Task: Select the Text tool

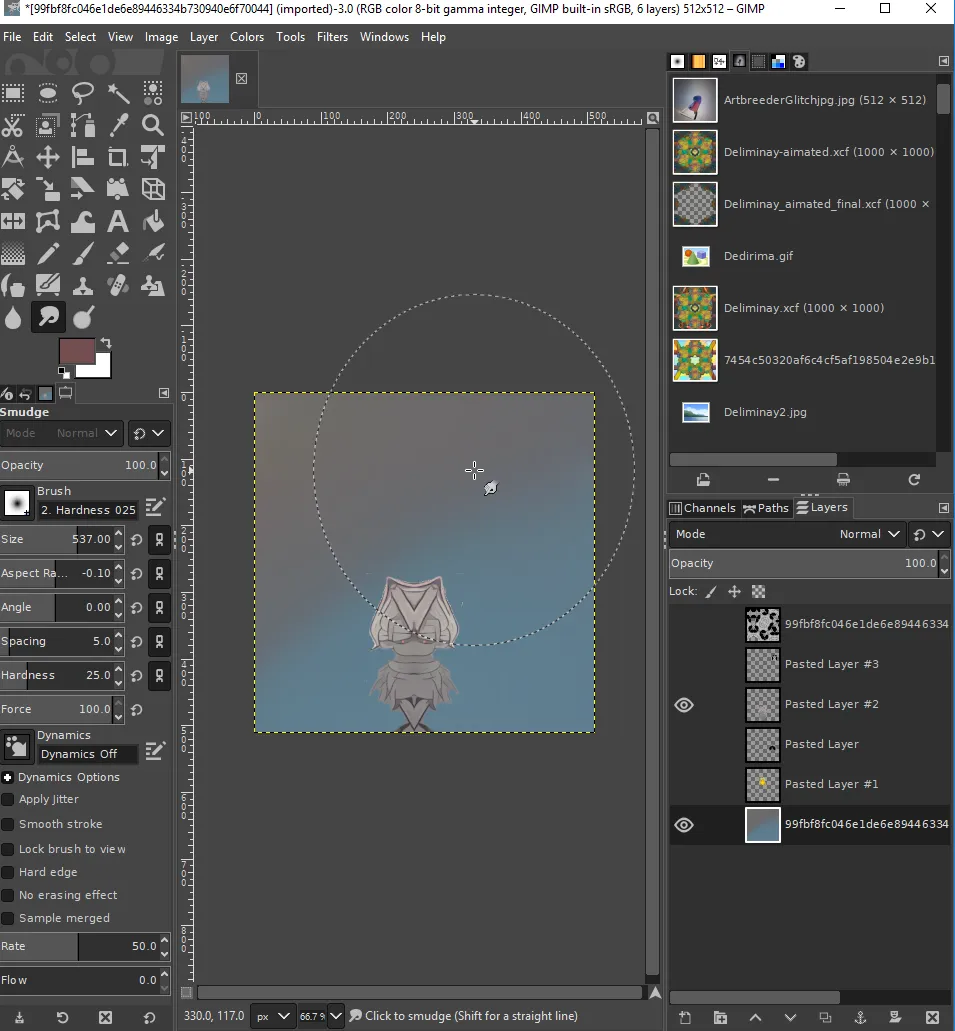Action: pyautogui.click(x=118, y=222)
